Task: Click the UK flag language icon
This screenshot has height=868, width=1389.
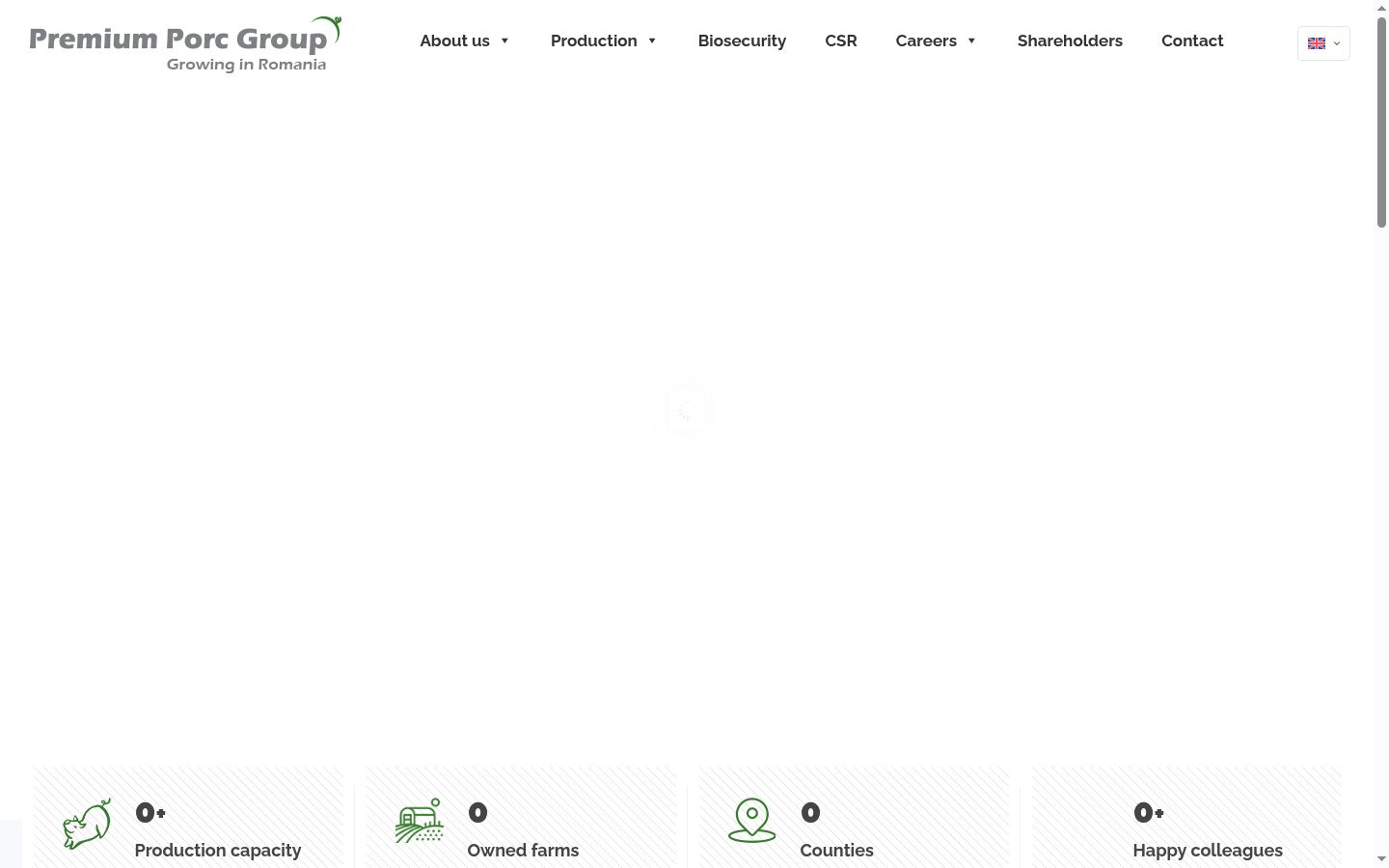Action: point(1317,43)
